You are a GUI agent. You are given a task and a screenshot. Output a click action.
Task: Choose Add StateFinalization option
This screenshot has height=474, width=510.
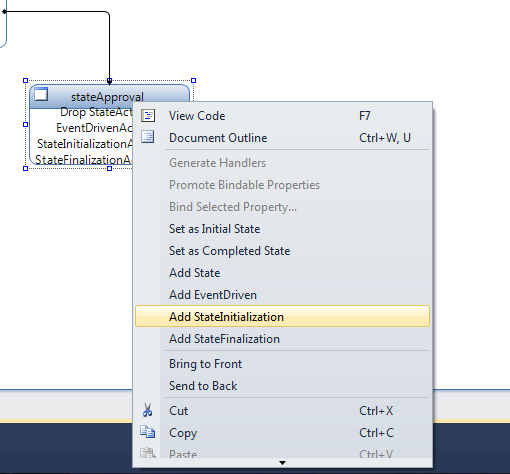pyautogui.click(x=282, y=339)
